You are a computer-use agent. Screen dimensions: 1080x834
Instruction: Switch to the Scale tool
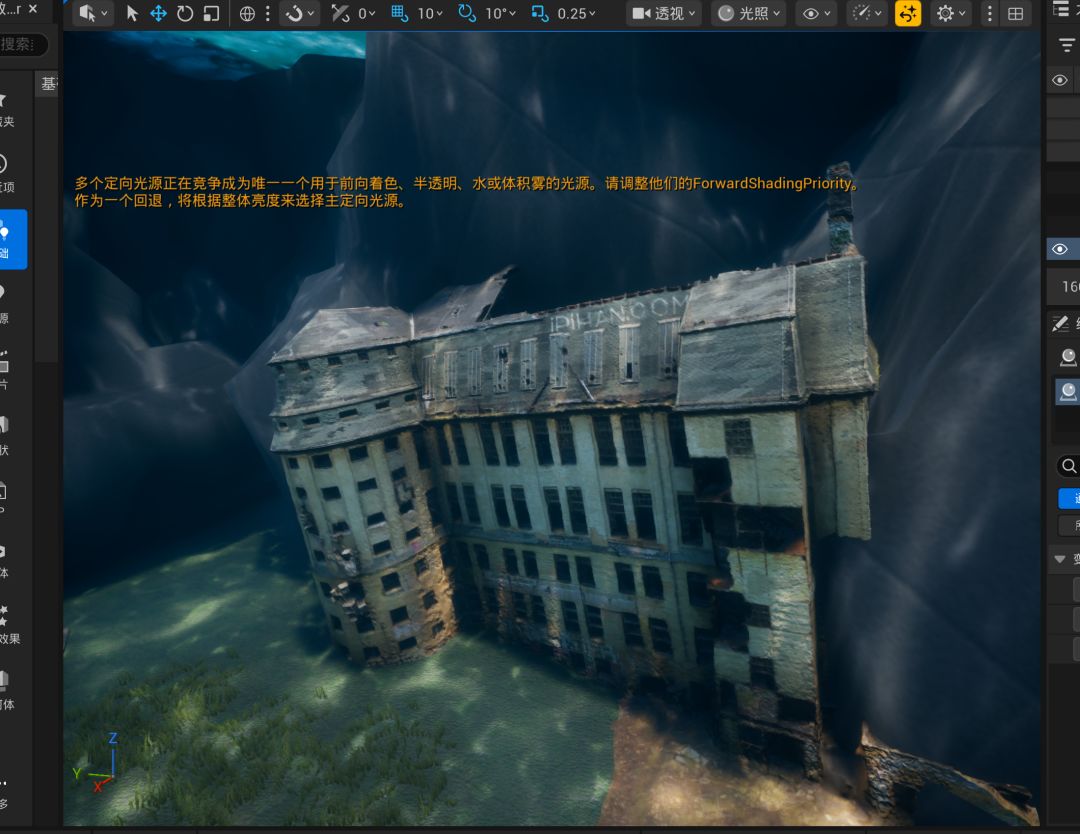(211, 13)
